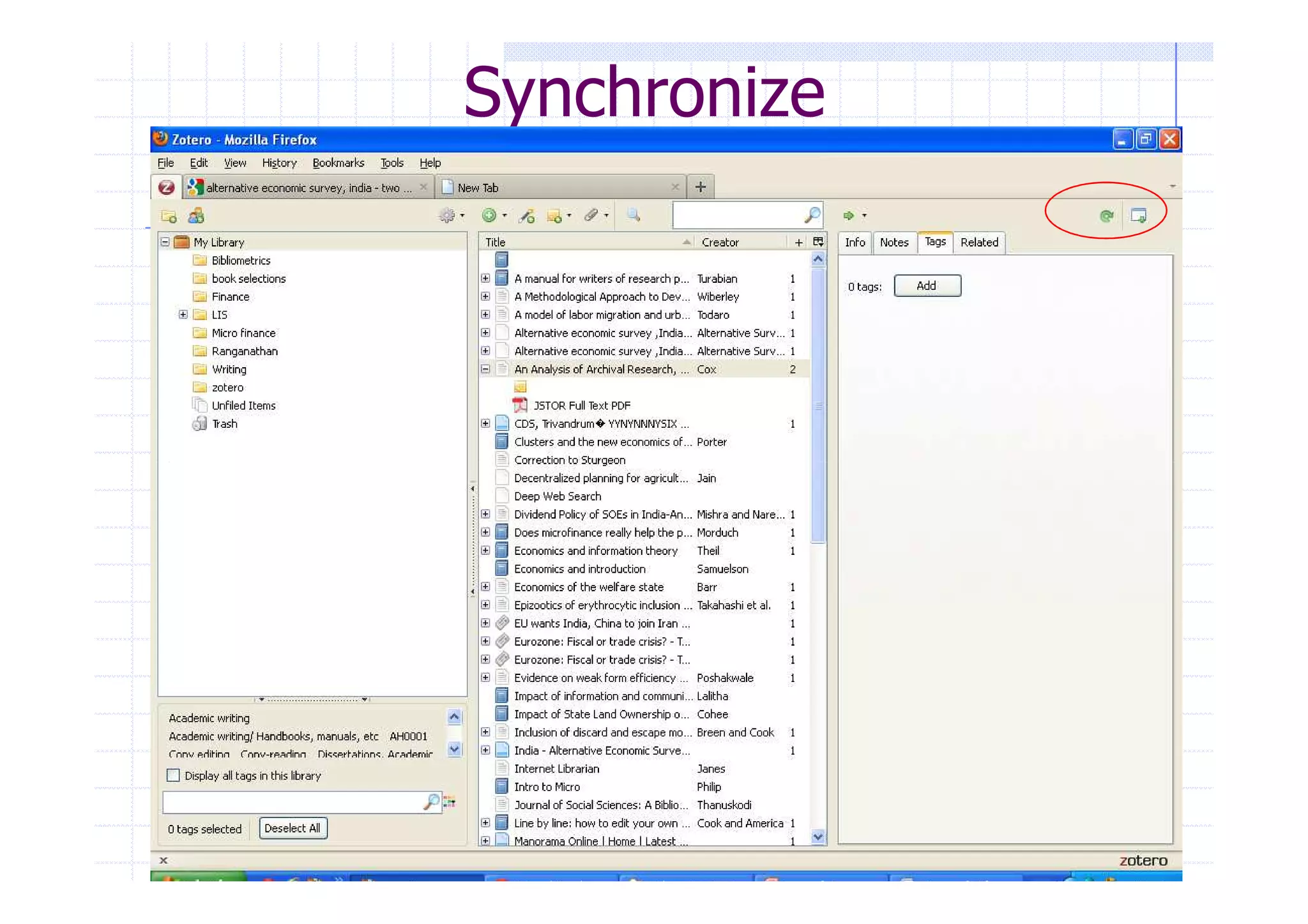Click the Trash icon in the library tree
Viewport: 1308px width, 924px height.
click(x=200, y=423)
